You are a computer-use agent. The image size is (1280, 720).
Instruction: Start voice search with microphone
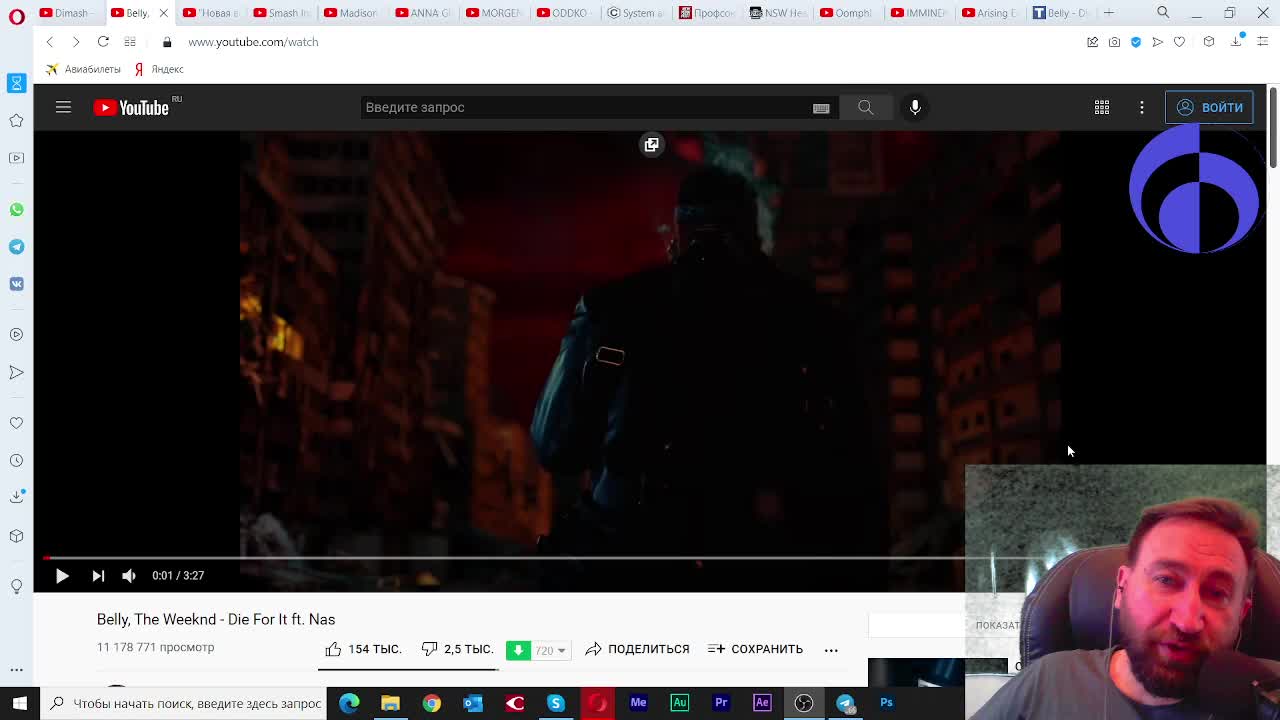point(915,107)
